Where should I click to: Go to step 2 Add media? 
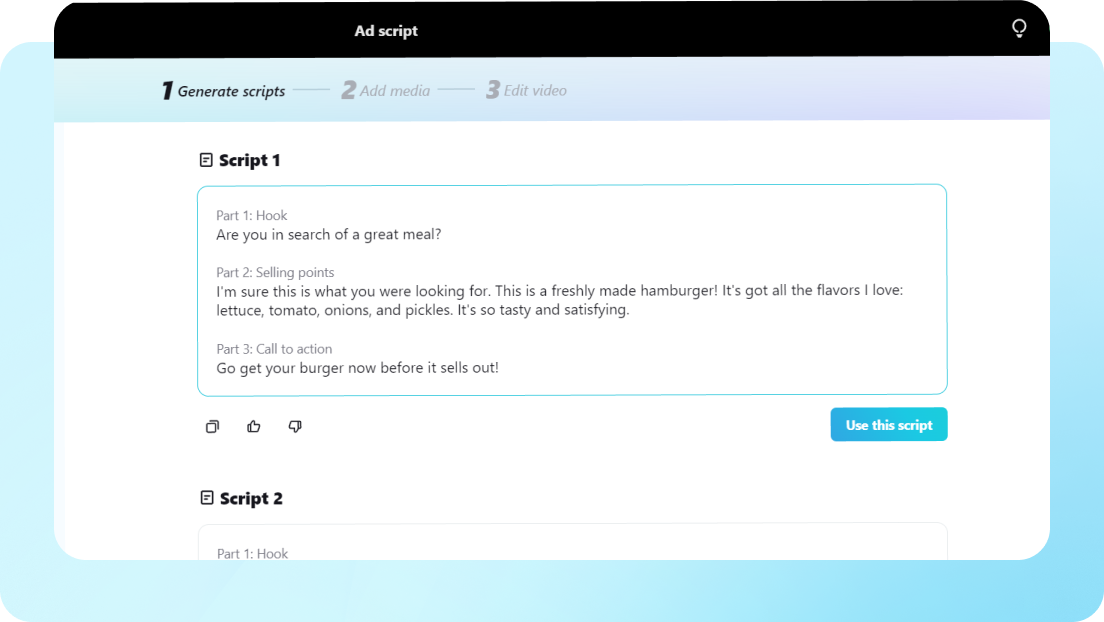click(386, 90)
